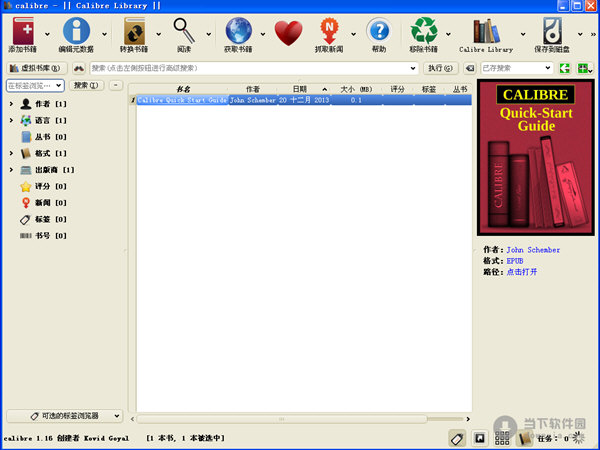Click the Remove books recycle icon
This screenshot has width=600, height=450.
point(424,31)
